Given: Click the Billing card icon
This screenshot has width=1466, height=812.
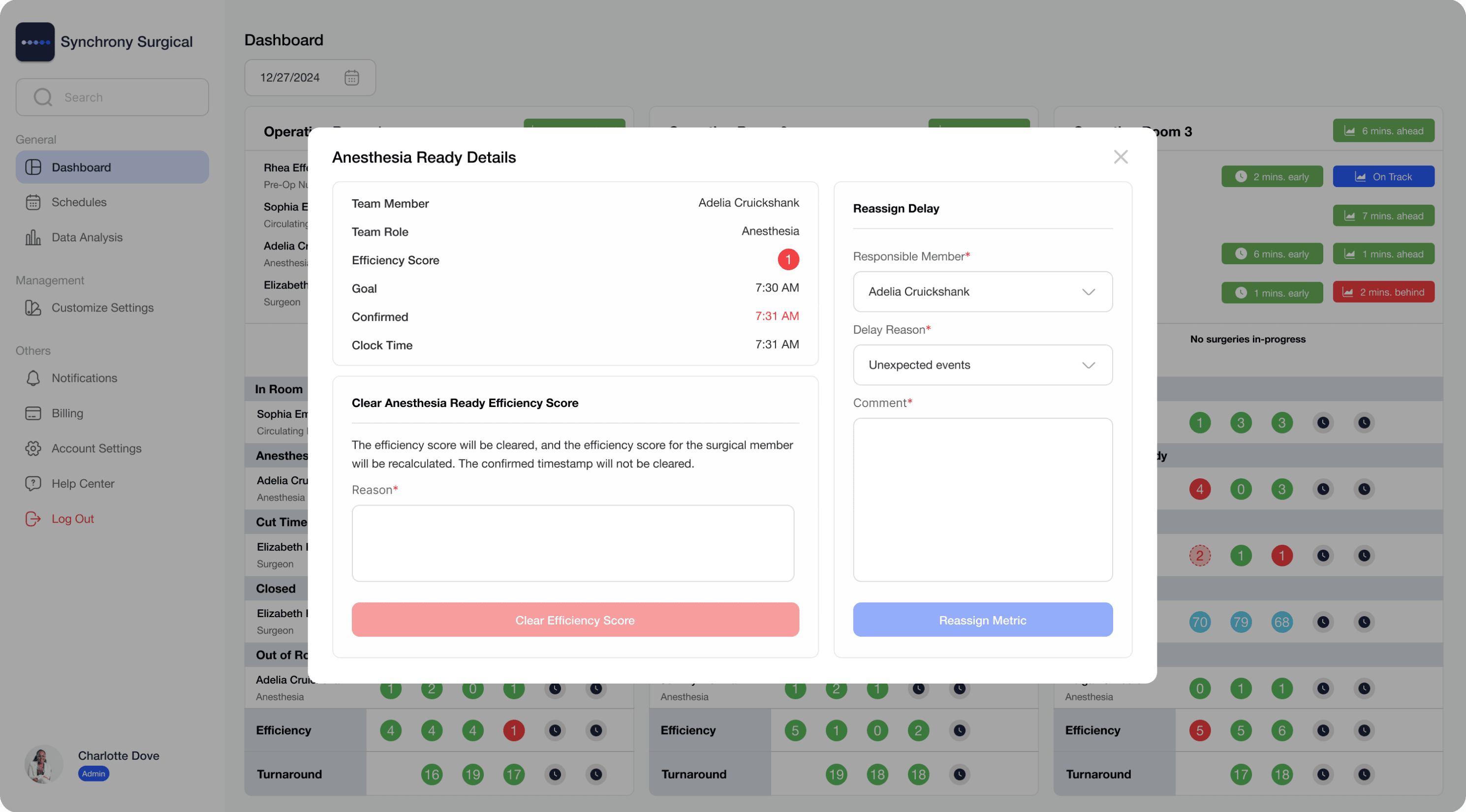Looking at the screenshot, I should coord(33,413).
